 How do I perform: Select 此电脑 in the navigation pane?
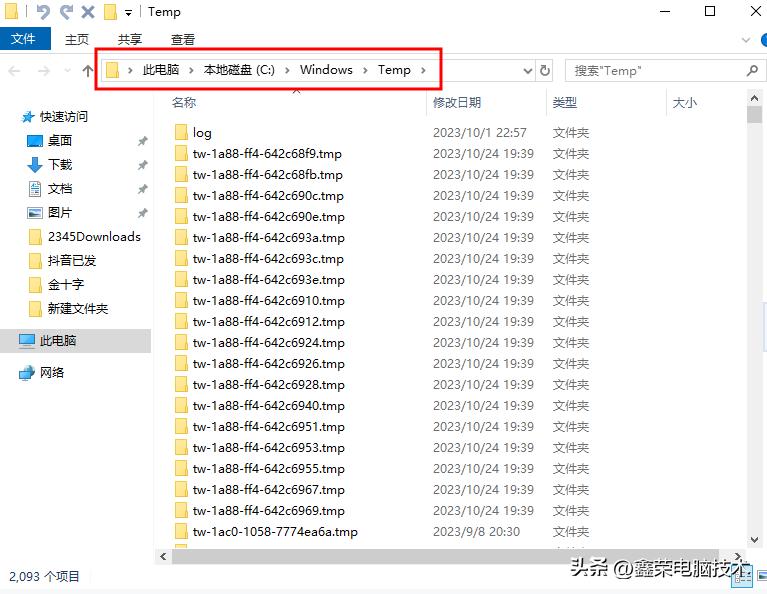click(58, 341)
